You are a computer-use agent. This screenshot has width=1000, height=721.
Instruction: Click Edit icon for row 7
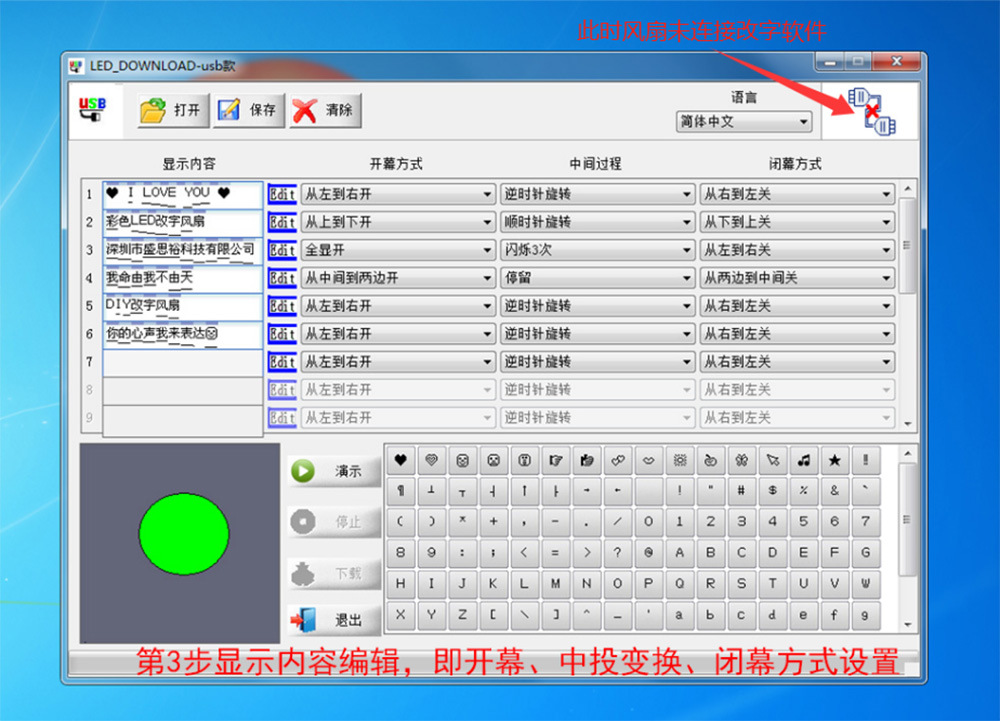282,361
